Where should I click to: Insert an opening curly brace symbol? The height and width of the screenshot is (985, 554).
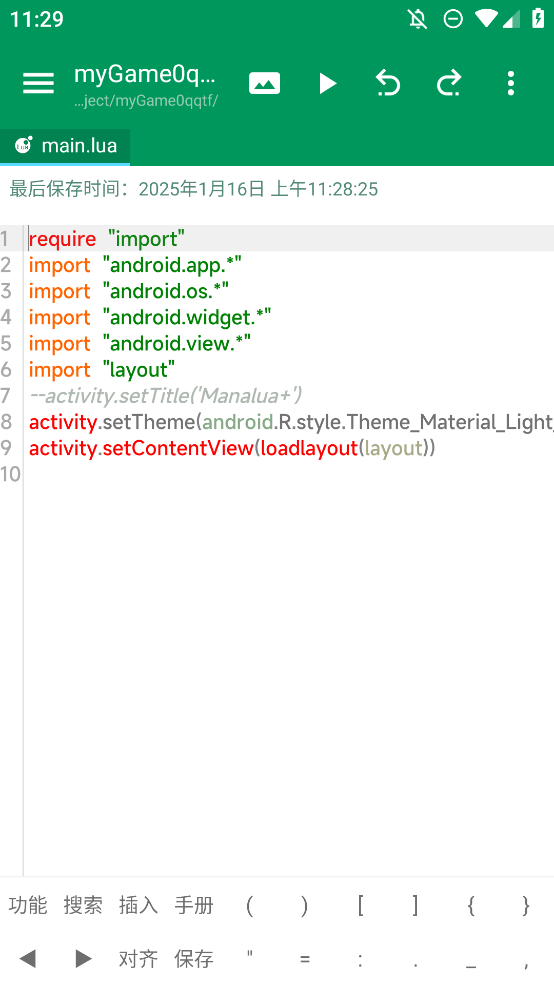pyautogui.click(x=471, y=905)
